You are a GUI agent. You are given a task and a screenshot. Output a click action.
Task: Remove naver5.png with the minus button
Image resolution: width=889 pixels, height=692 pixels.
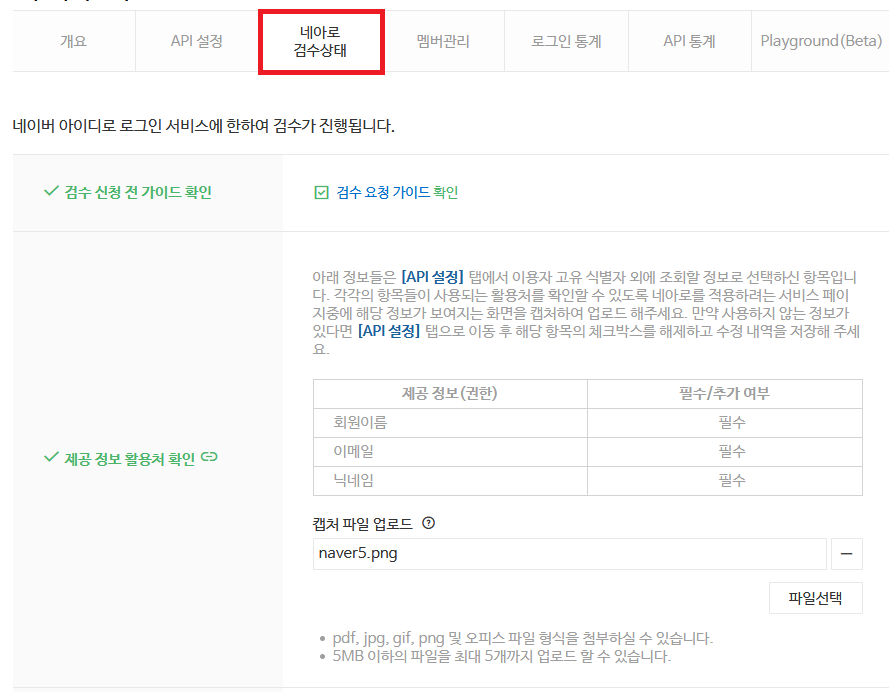846,554
